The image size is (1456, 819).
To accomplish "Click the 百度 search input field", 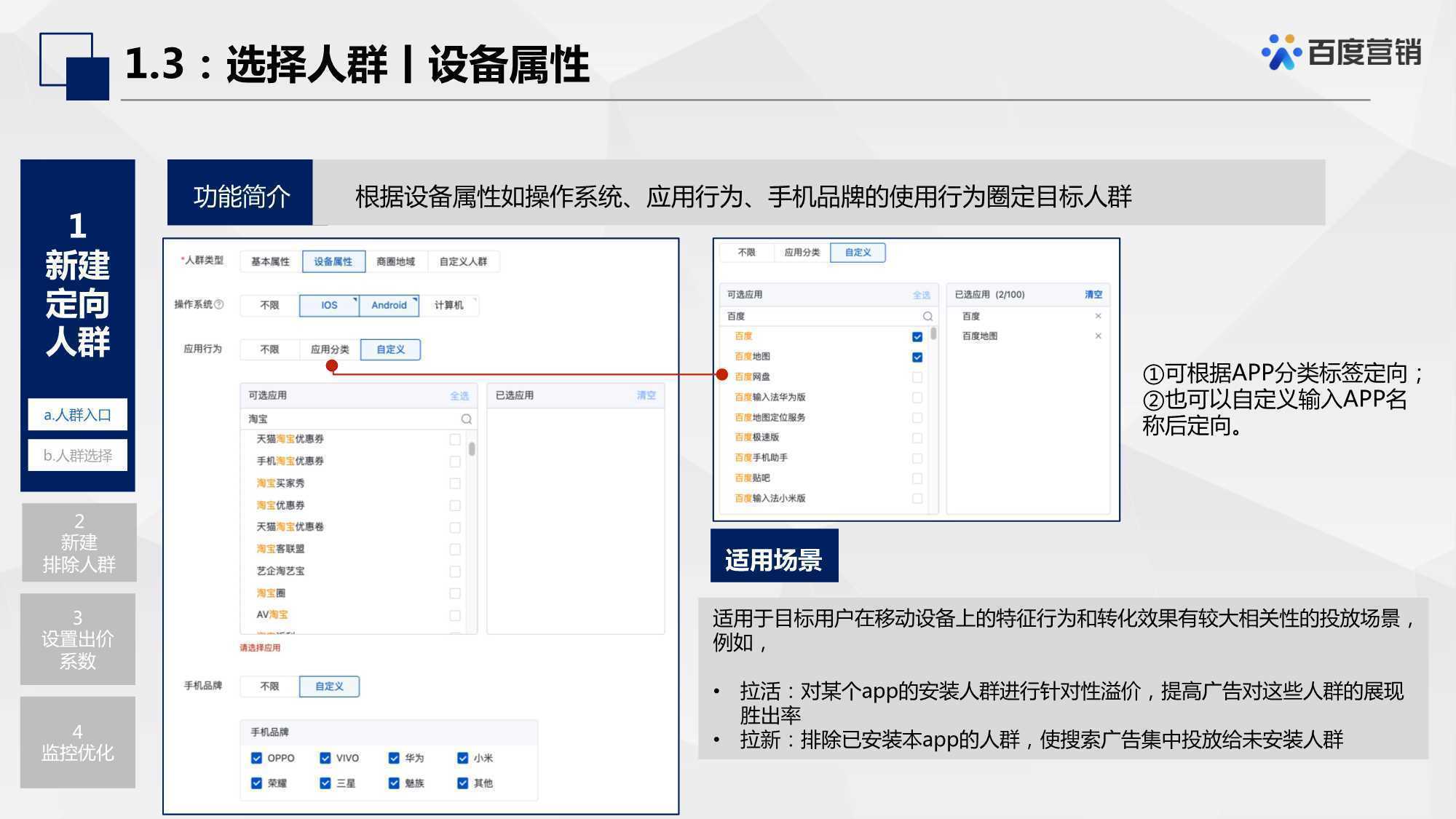I will [828, 316].
